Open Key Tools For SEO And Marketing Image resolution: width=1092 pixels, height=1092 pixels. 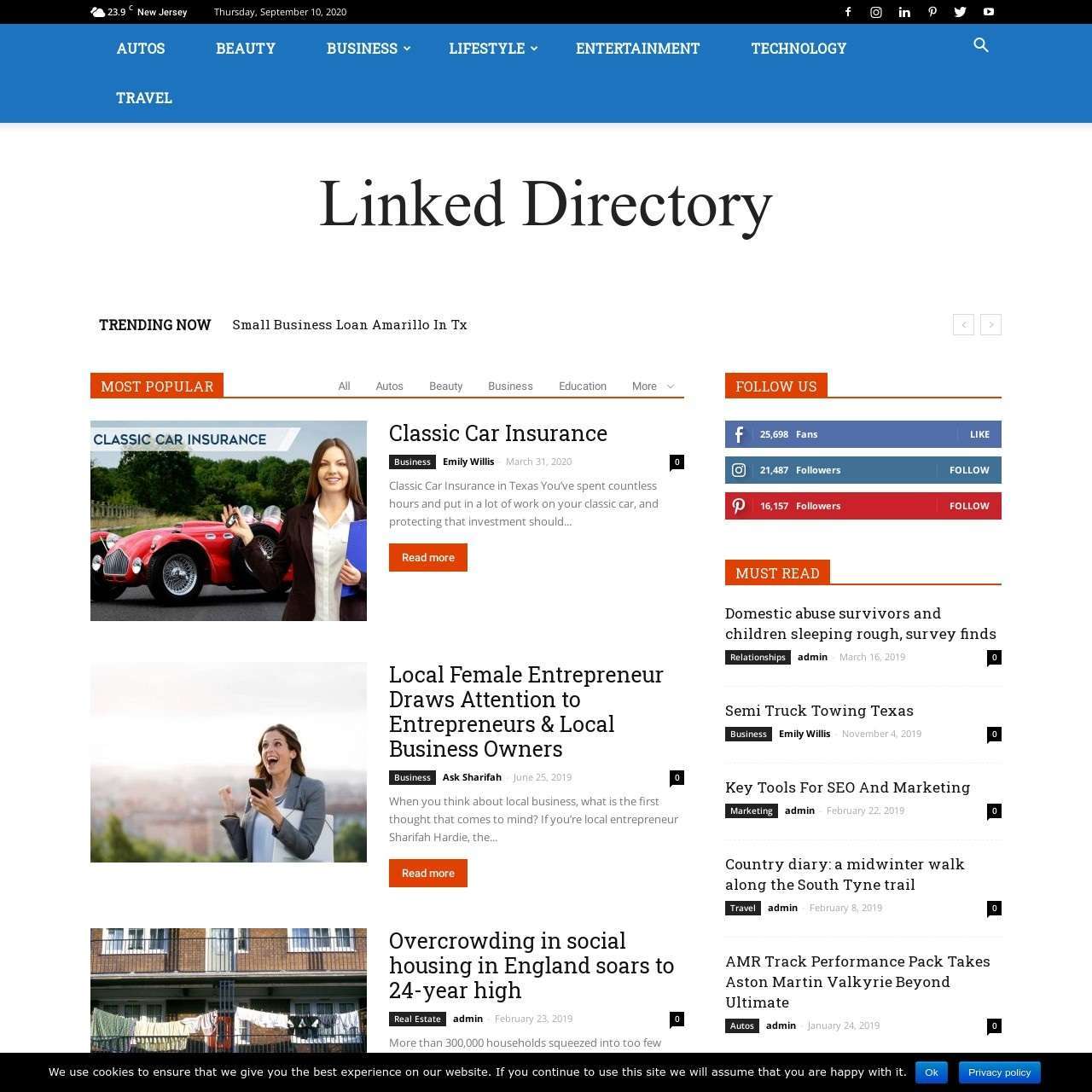click(847, 787)
